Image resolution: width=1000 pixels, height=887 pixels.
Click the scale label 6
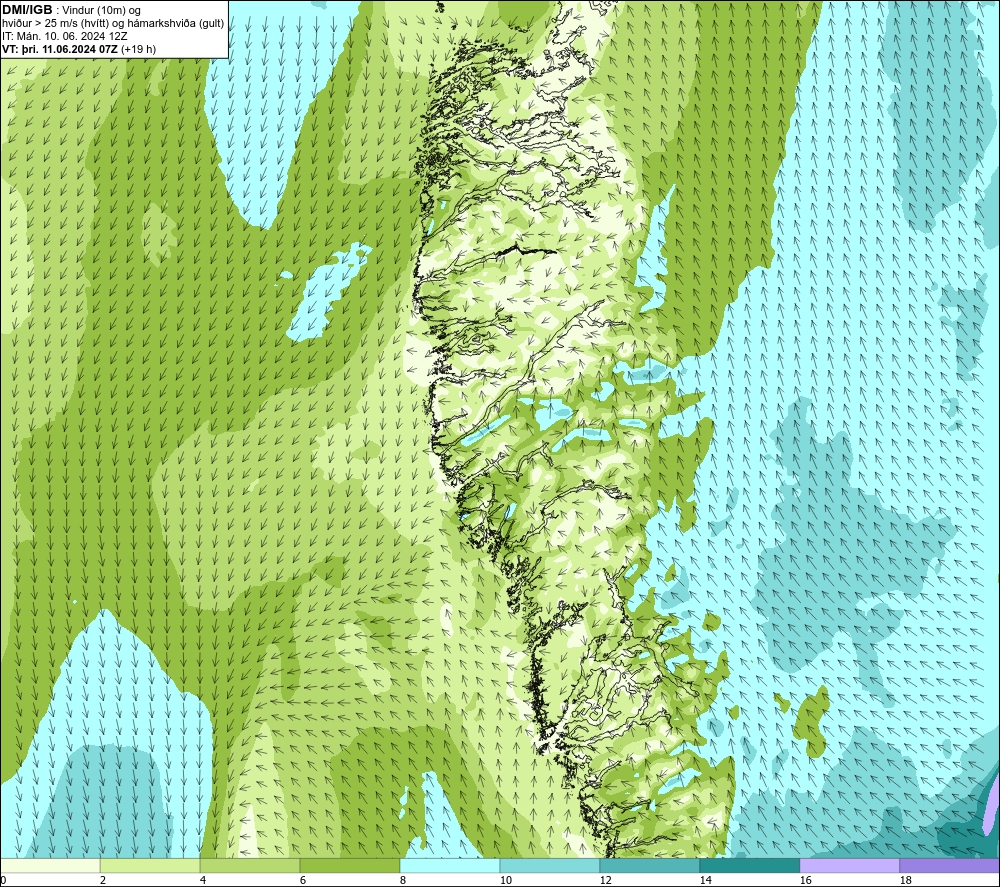pyautogui.click(x=302, y=880)
